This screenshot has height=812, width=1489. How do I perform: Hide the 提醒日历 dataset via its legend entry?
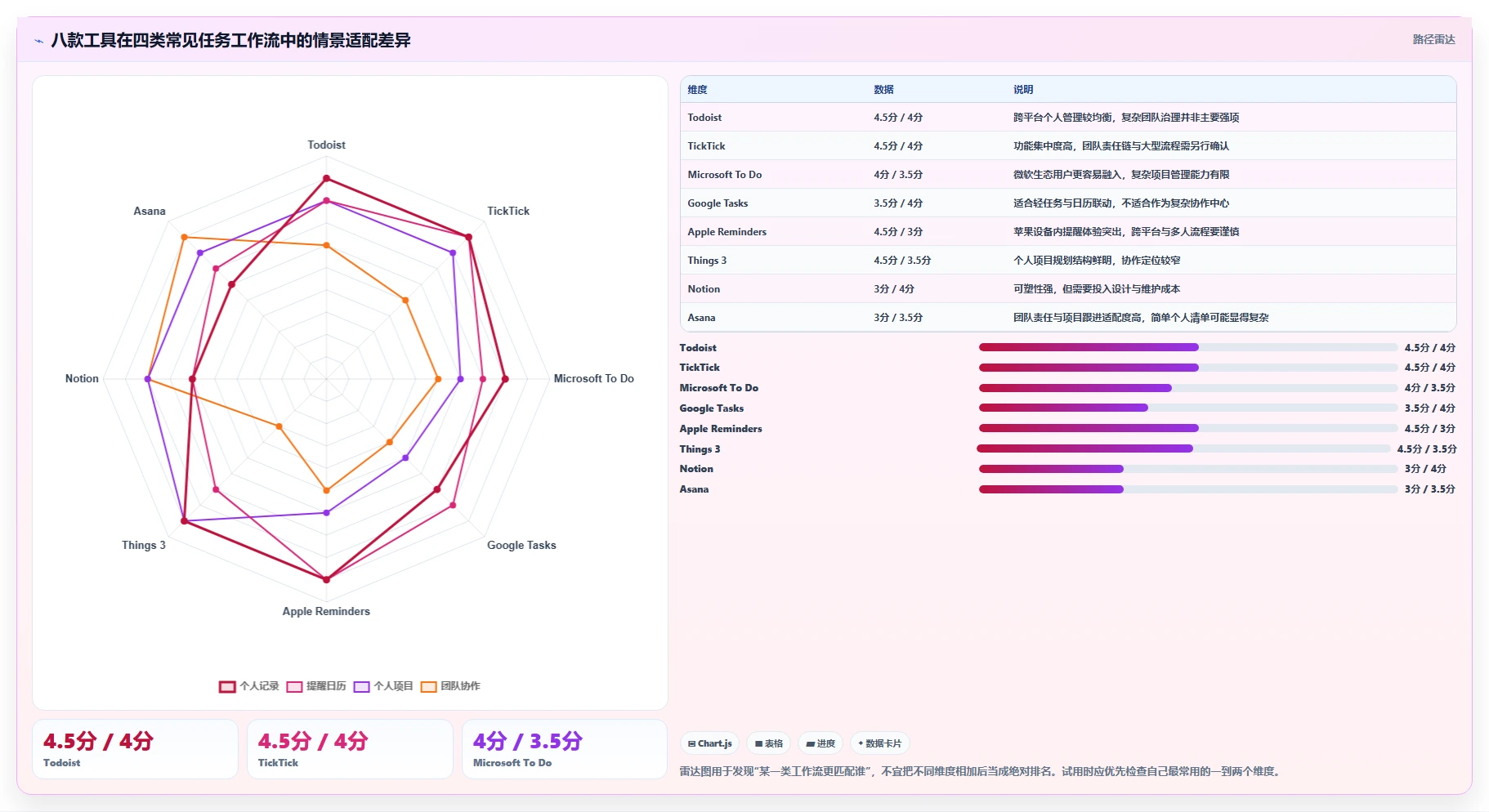point(316,686)
